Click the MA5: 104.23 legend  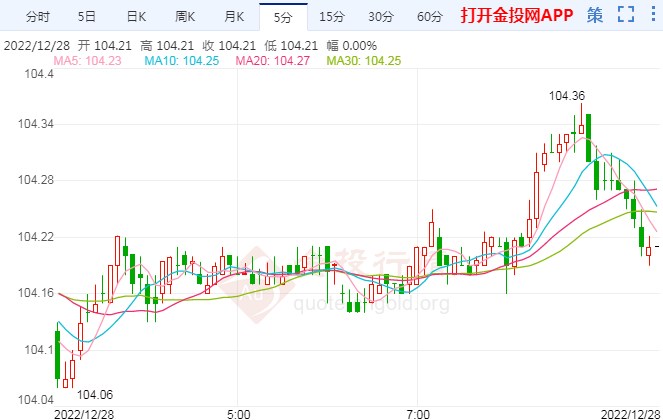click(88, 61)
